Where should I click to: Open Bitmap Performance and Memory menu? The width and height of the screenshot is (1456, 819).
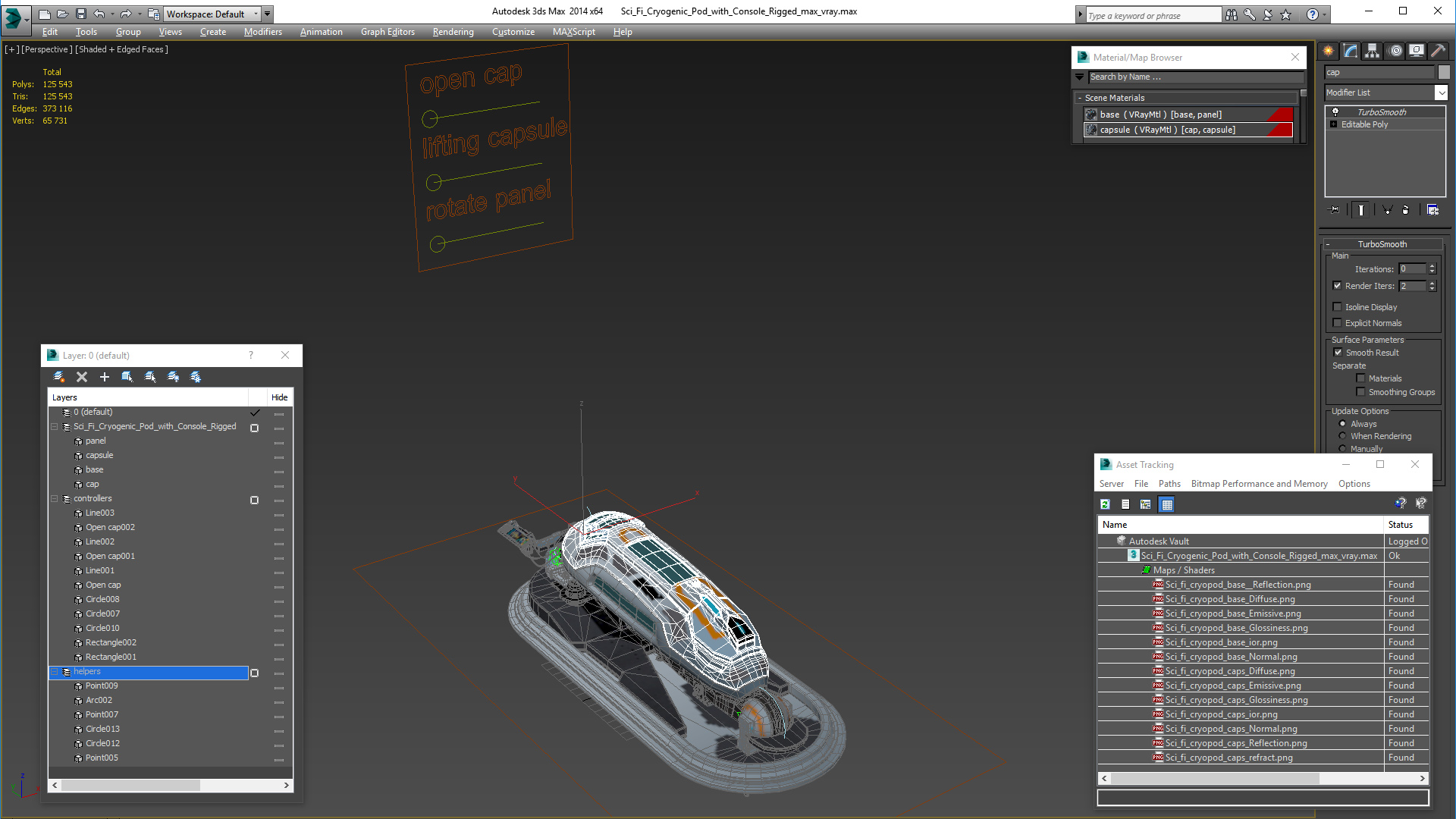(x=1259, y=484)
